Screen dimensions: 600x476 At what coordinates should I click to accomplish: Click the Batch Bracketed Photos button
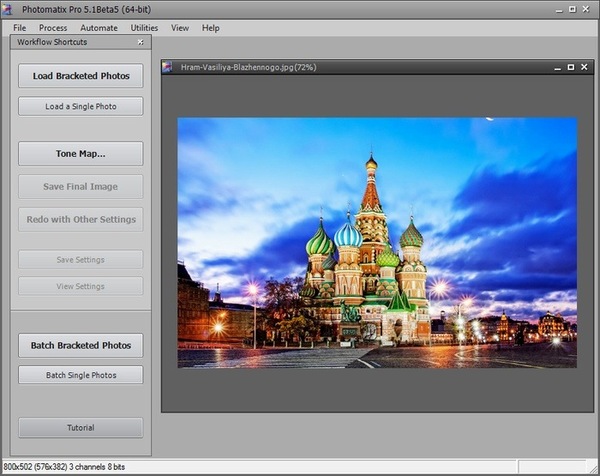click(81, 345)
